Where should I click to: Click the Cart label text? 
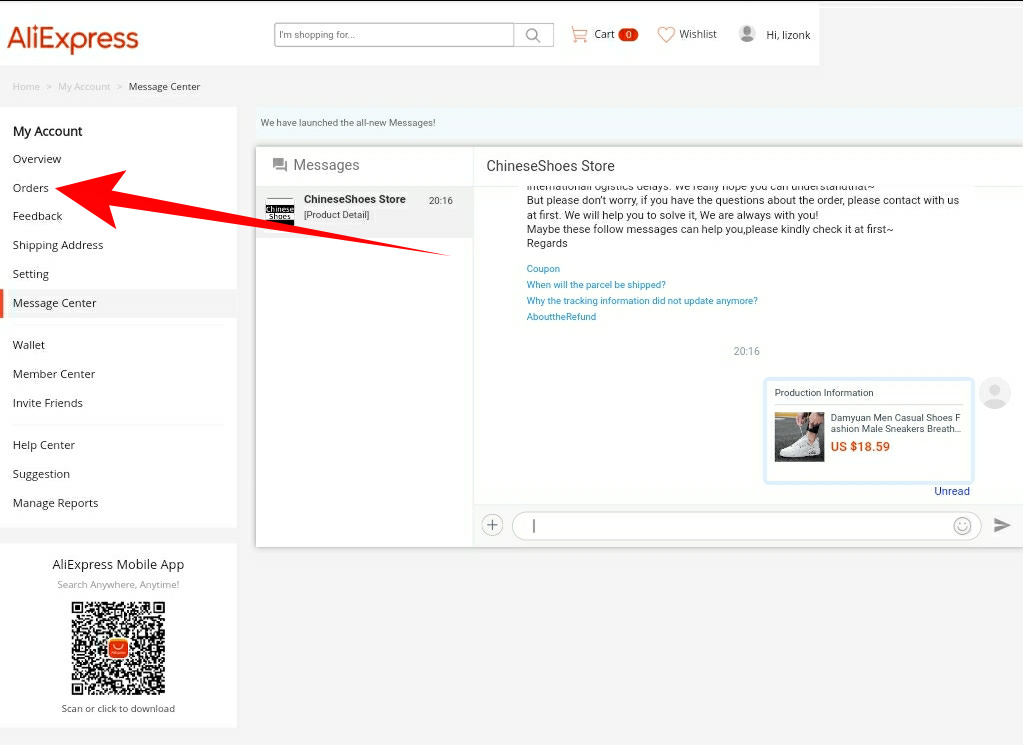click(604, 34)
